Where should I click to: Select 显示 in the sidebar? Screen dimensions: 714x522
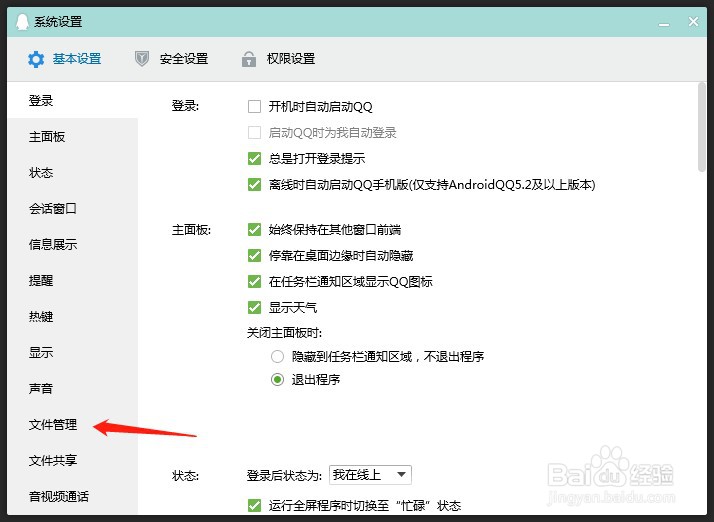pos(72,353)
